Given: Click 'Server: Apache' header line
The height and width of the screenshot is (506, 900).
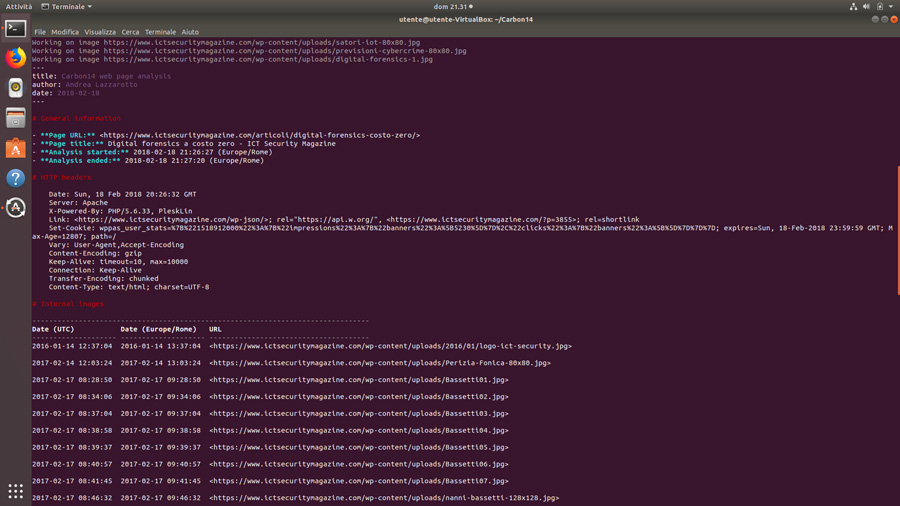Looking at the screenshot, I should [x=78, y=203].
